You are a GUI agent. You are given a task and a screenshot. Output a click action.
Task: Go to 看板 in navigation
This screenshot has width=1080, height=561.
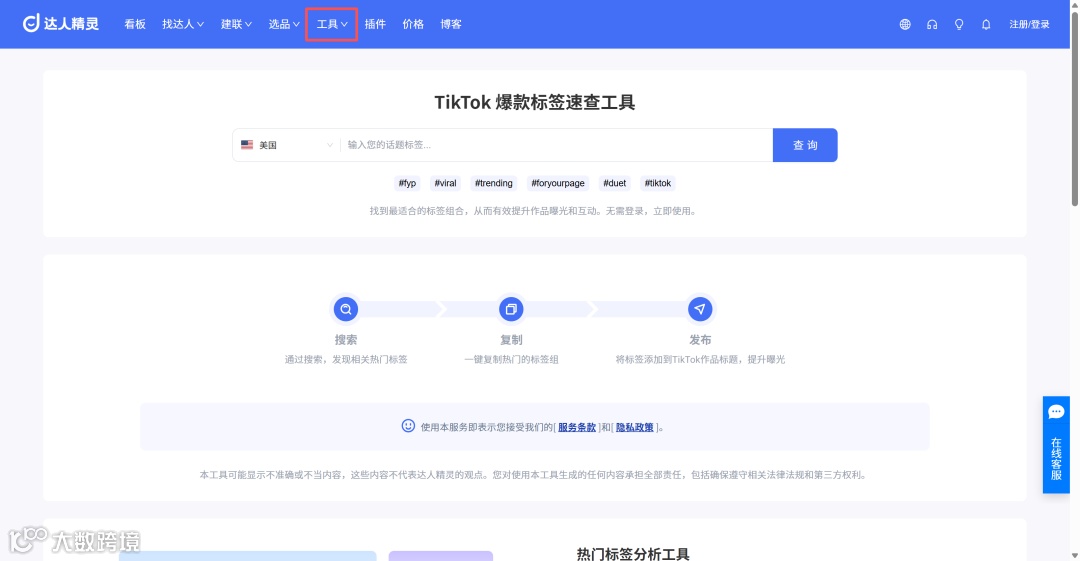[135, 24]
